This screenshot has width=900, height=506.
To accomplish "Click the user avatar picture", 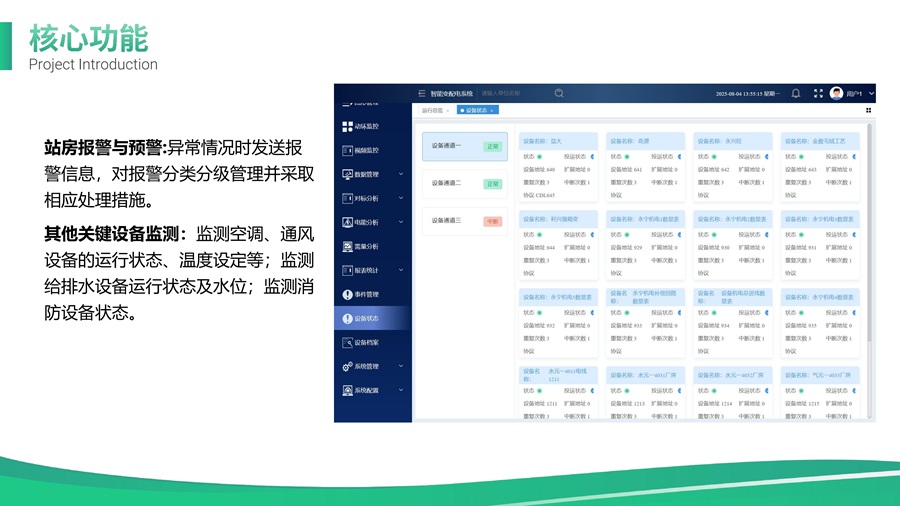I will coord(836,93).
